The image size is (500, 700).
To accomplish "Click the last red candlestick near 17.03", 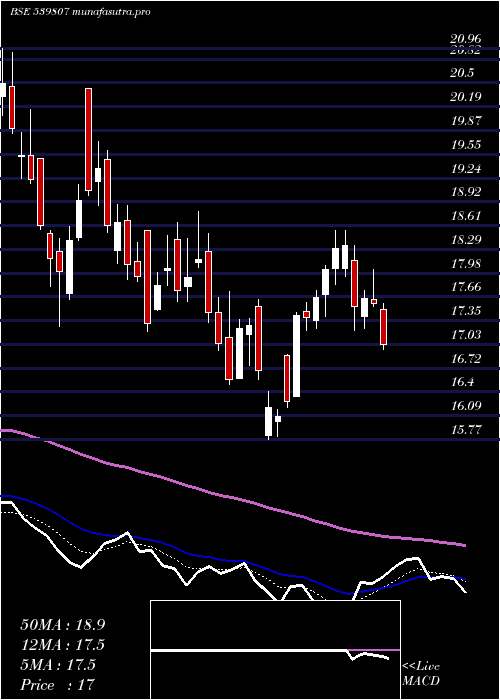I will tap(383, 327).
